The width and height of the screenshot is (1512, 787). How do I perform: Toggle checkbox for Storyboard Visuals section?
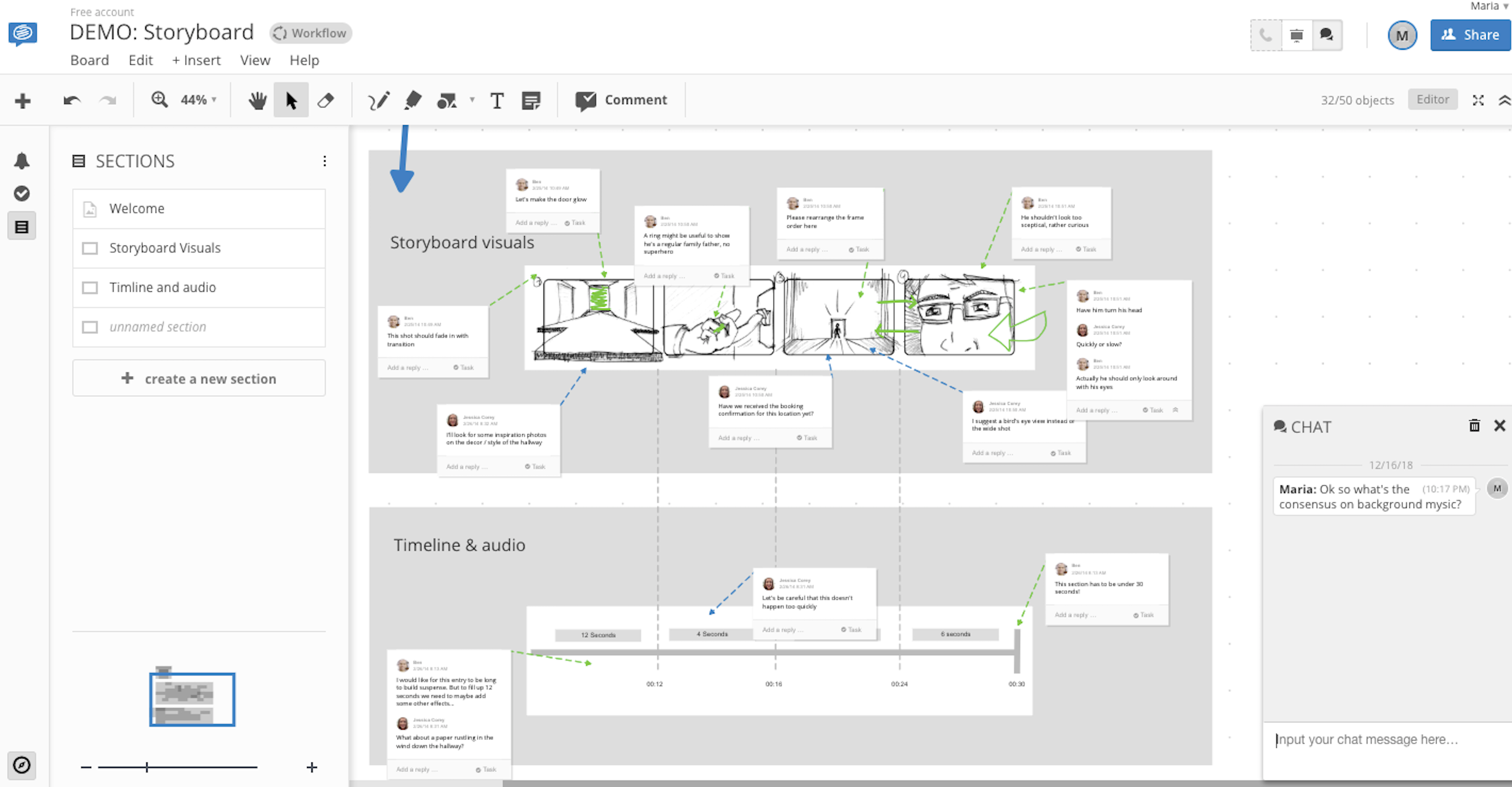point(90,247)
